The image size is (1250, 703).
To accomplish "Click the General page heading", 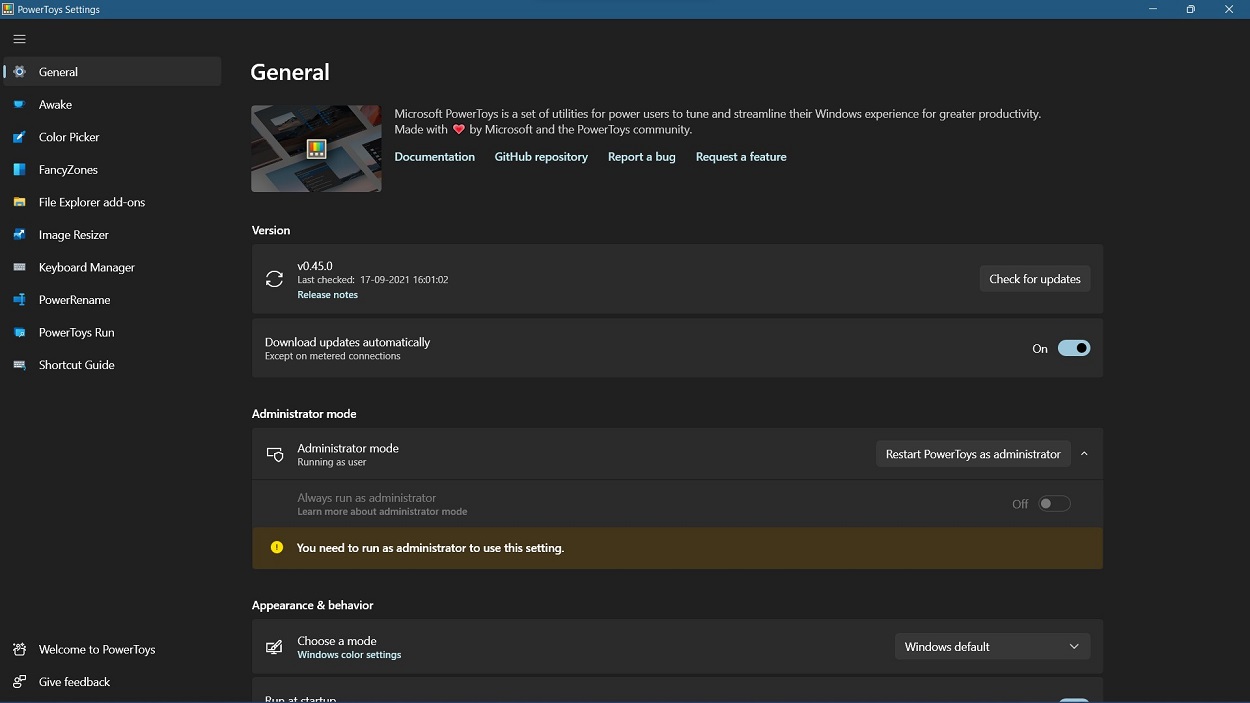I will (x=290, y=72).
